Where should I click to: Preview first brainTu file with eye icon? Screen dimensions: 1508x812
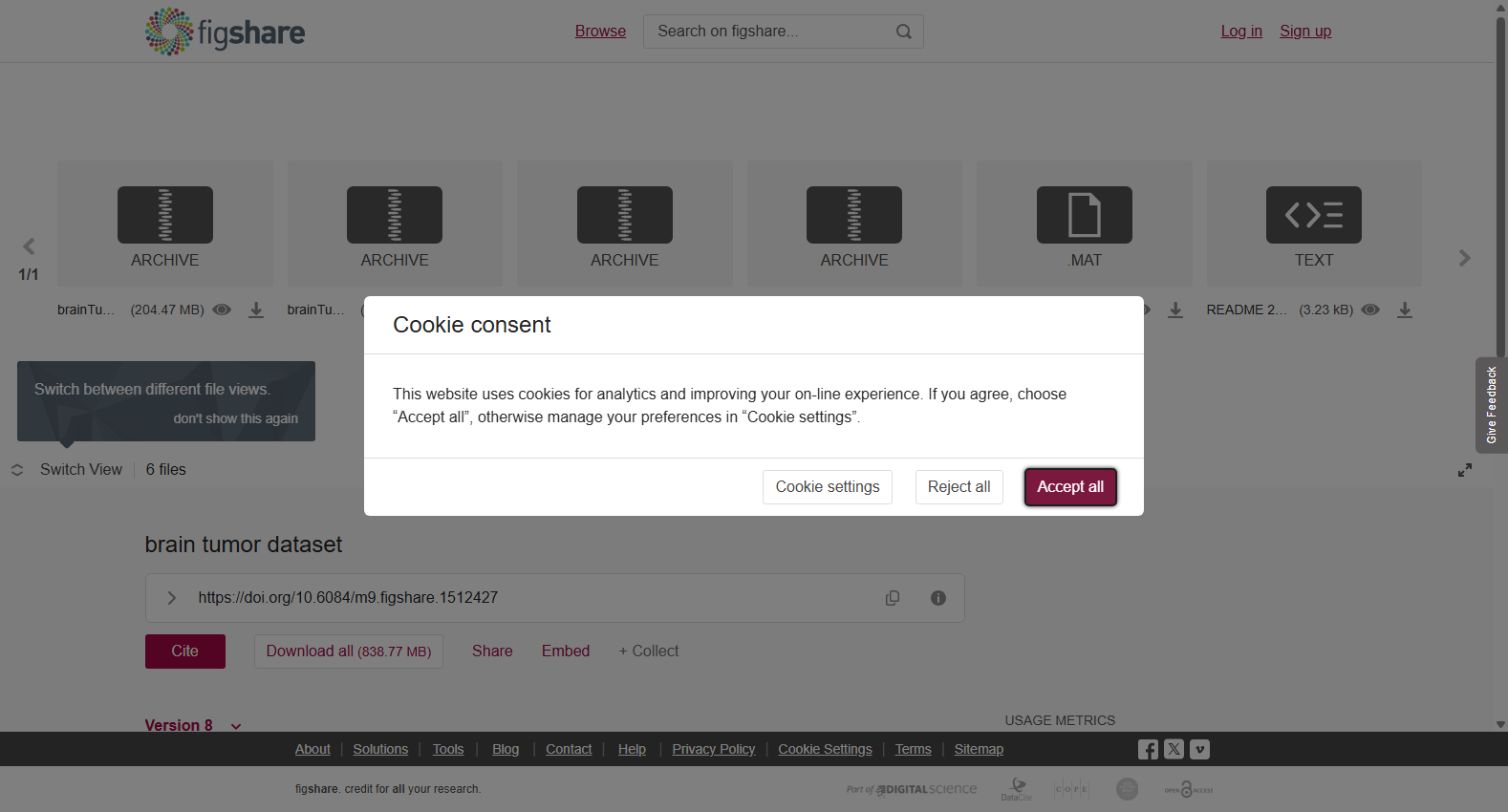(x=222, y=310)
